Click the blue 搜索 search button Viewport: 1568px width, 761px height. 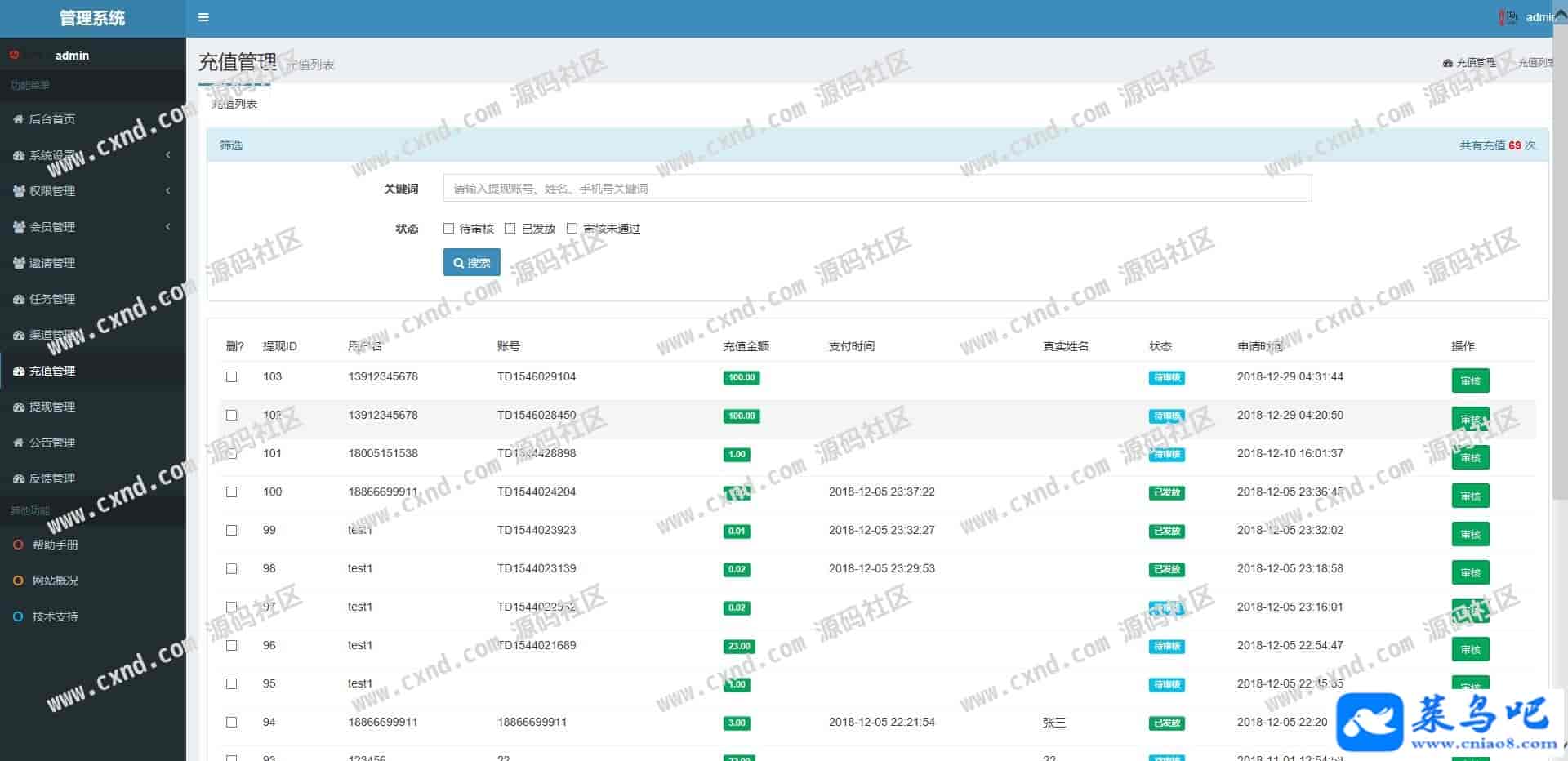[471, 263]
